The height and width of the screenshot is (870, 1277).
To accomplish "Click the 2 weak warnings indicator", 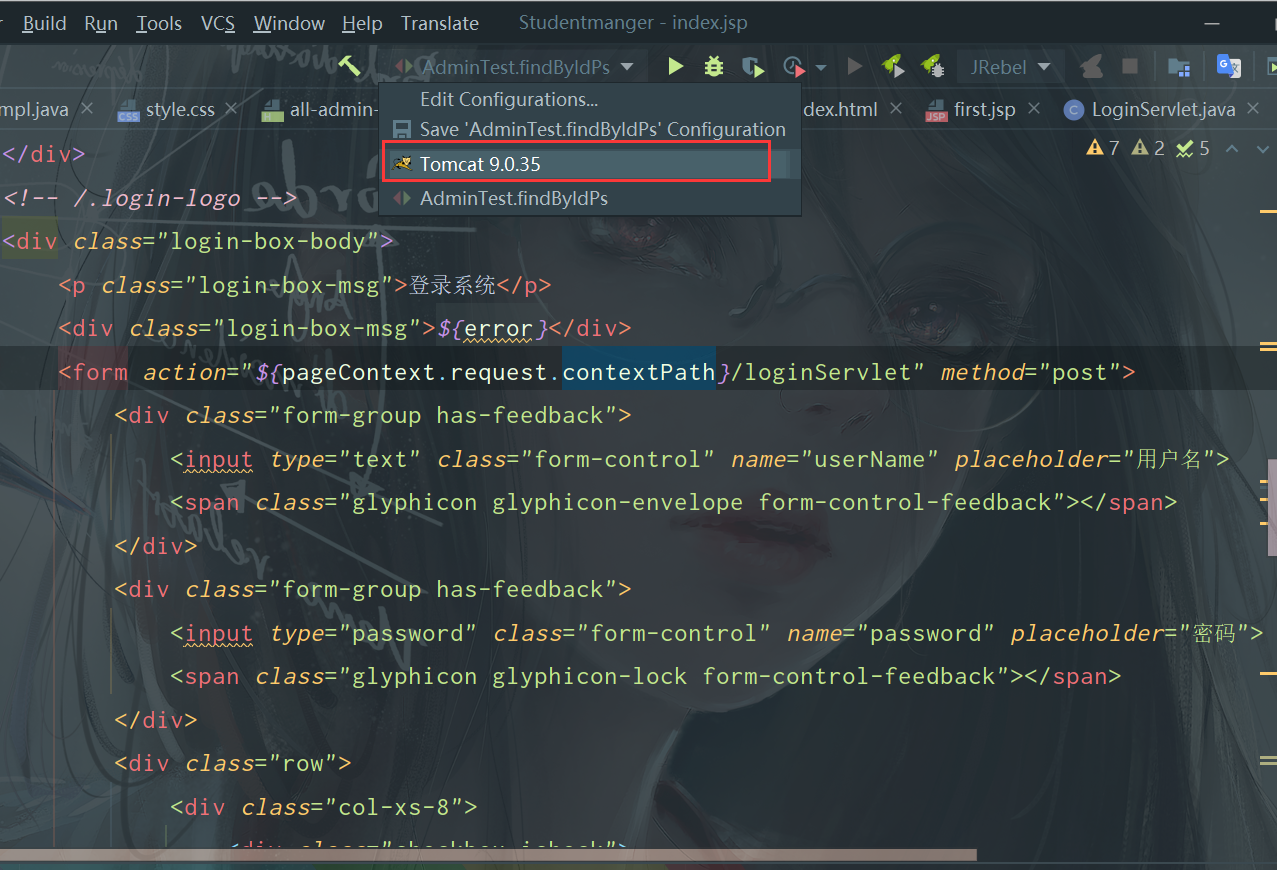I will pos(1148,148).
